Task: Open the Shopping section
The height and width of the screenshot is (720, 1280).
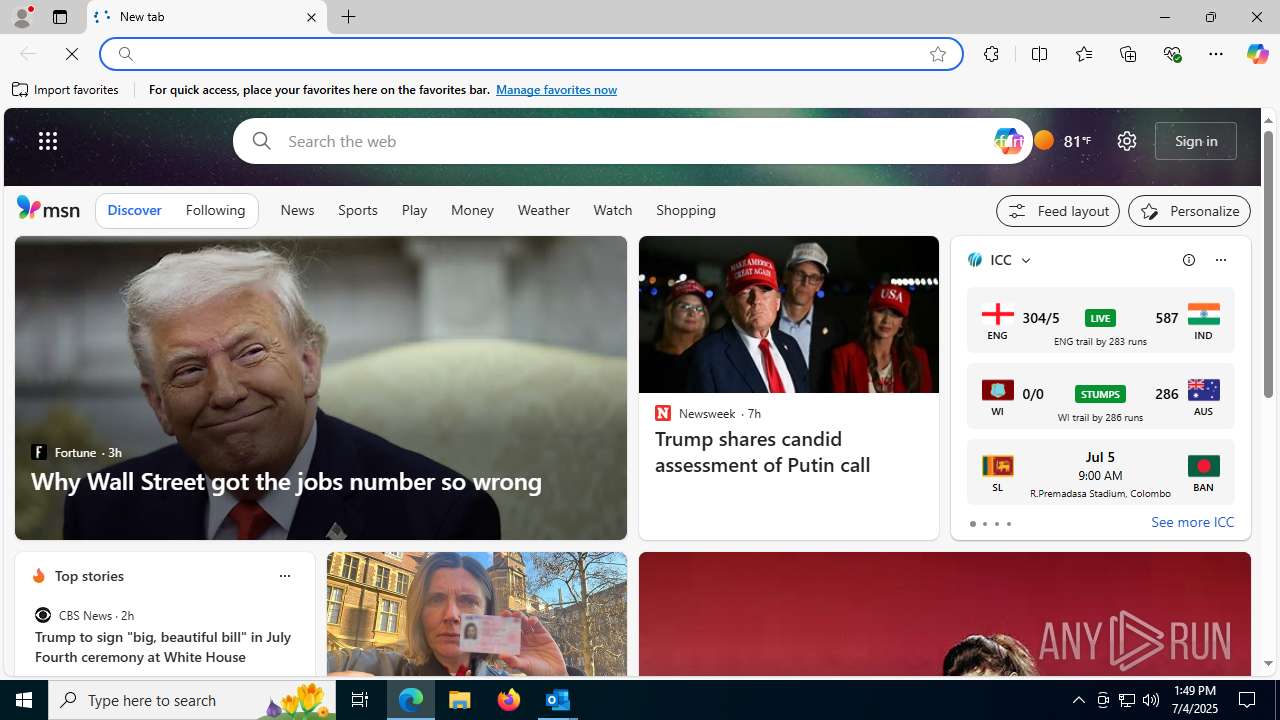Action: click(686, 210)
